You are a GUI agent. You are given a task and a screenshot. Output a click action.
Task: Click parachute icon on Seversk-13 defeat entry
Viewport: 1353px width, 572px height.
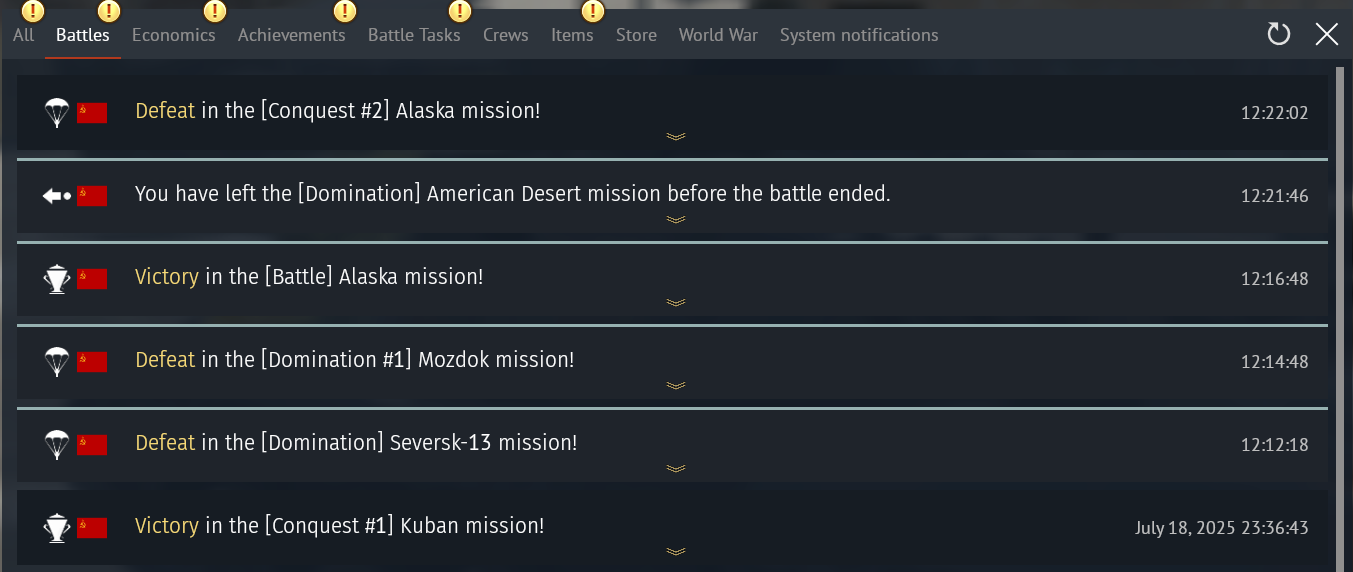[x=57, y=444]
